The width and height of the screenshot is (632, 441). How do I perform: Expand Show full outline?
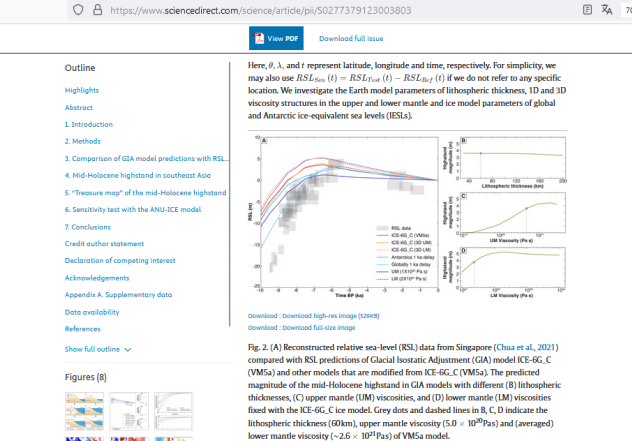click(98, 349)
